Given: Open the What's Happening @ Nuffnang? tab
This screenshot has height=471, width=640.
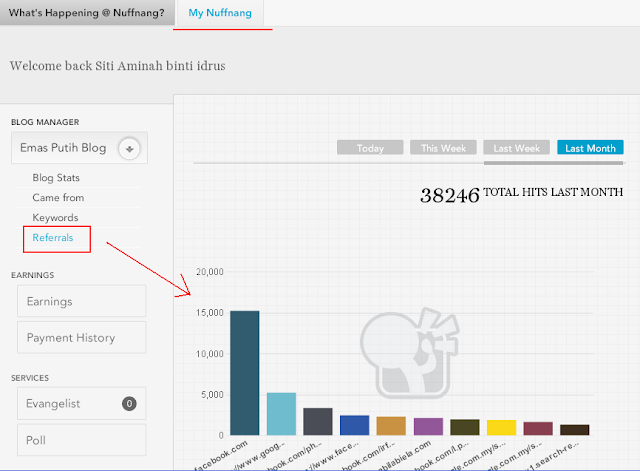Looking at the screenshot, I should coord(87,13).
